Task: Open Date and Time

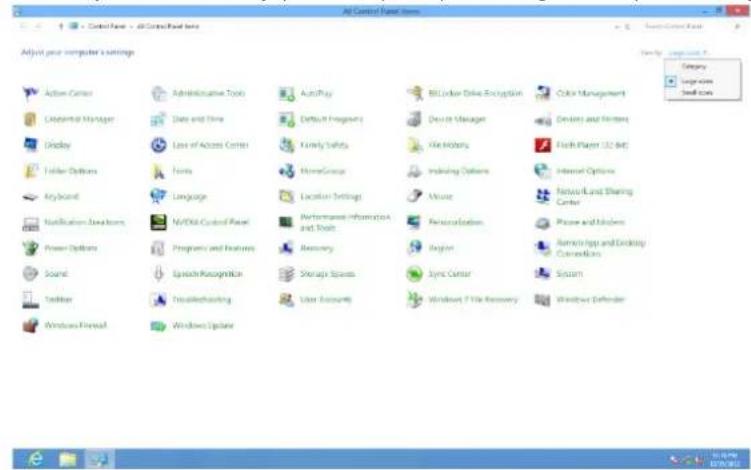Action: coord(187,119)
